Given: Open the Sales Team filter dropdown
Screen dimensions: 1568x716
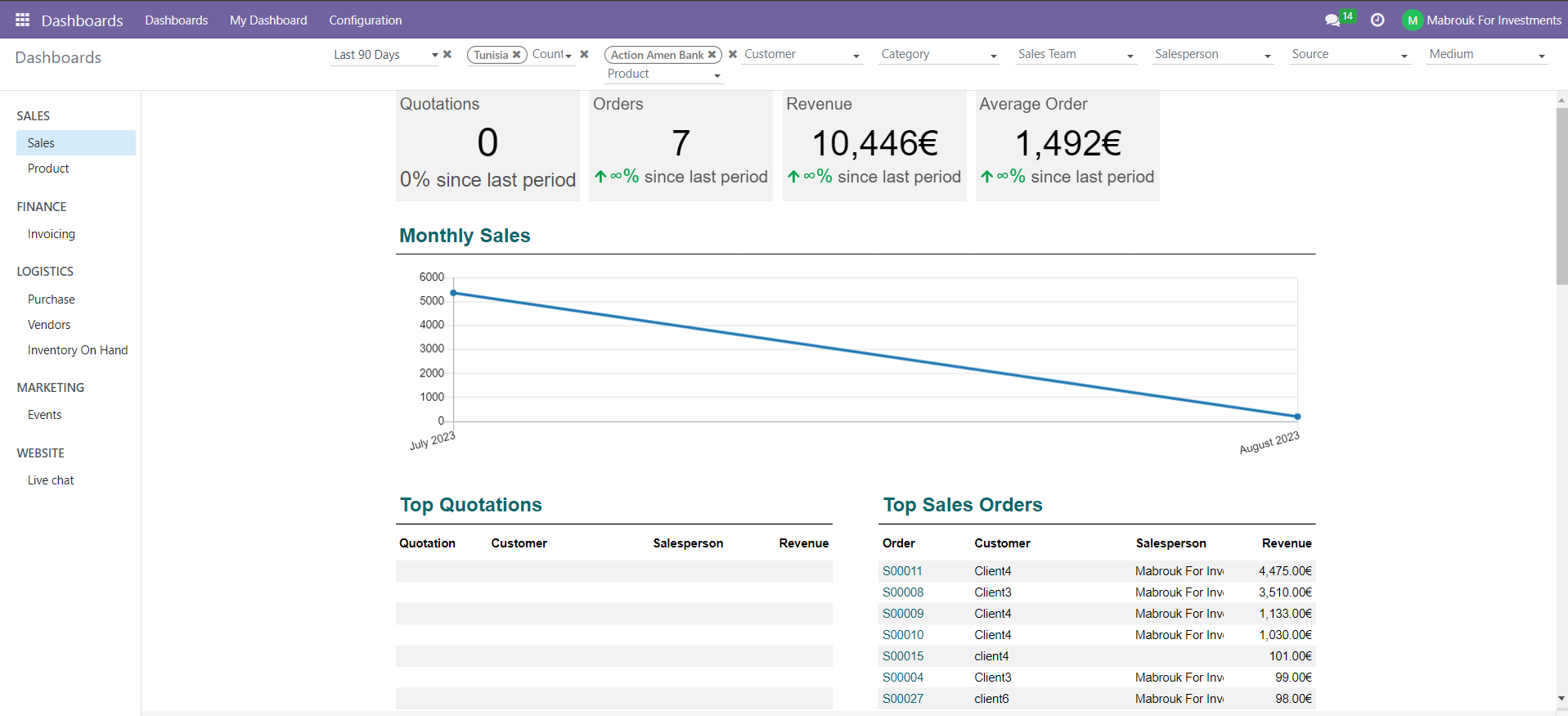Looking at the screenshot, I should pyautogui.click(x=1076, y=55).
